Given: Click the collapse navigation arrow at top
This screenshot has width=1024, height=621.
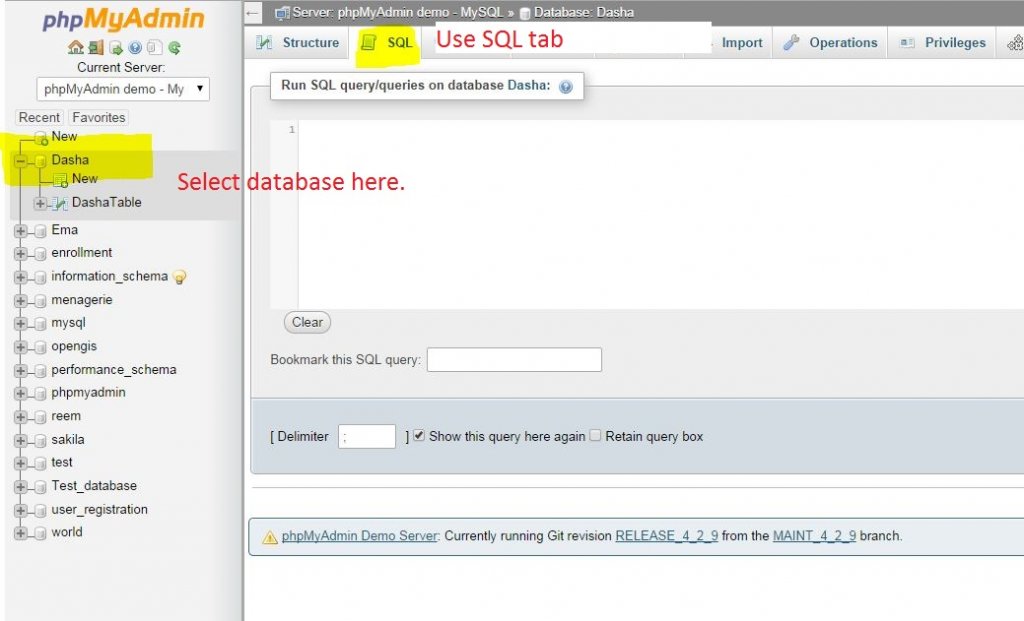Looking at the screenshot, I should coord(253,12).
